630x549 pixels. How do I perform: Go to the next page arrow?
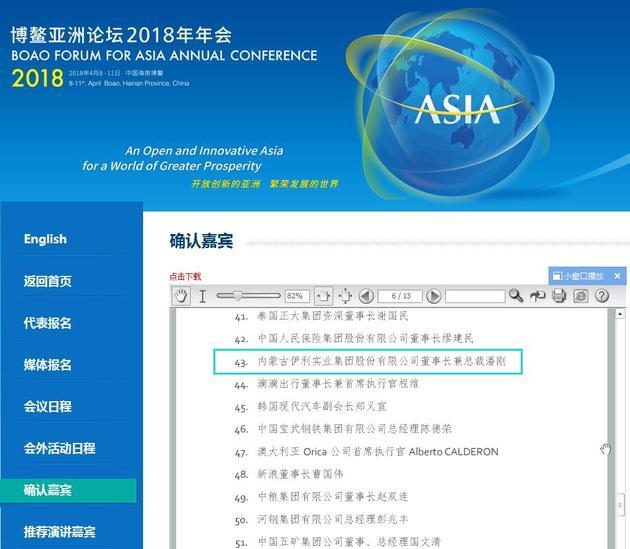coord(434,296)
